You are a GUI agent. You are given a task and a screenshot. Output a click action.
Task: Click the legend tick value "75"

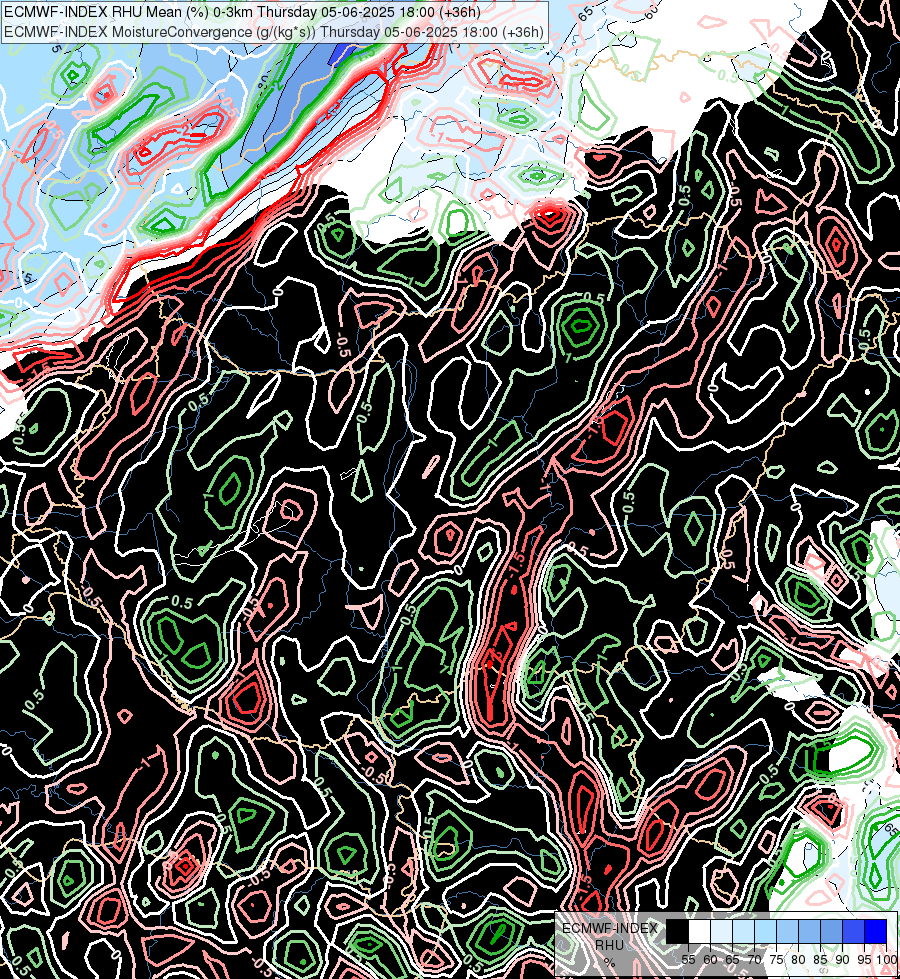(x=776, y=960)
